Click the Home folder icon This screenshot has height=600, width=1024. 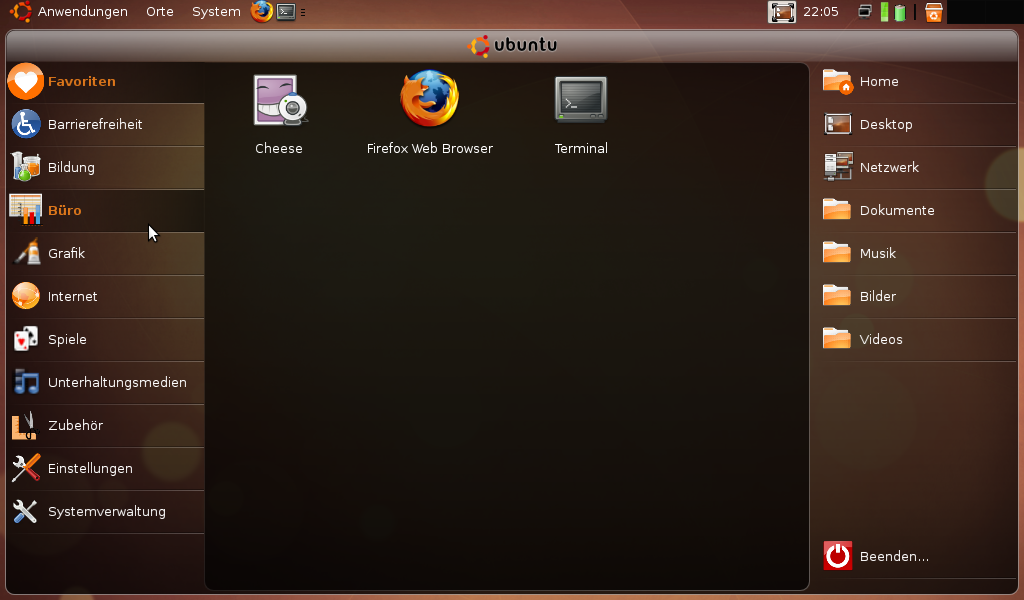pos(838,82)
